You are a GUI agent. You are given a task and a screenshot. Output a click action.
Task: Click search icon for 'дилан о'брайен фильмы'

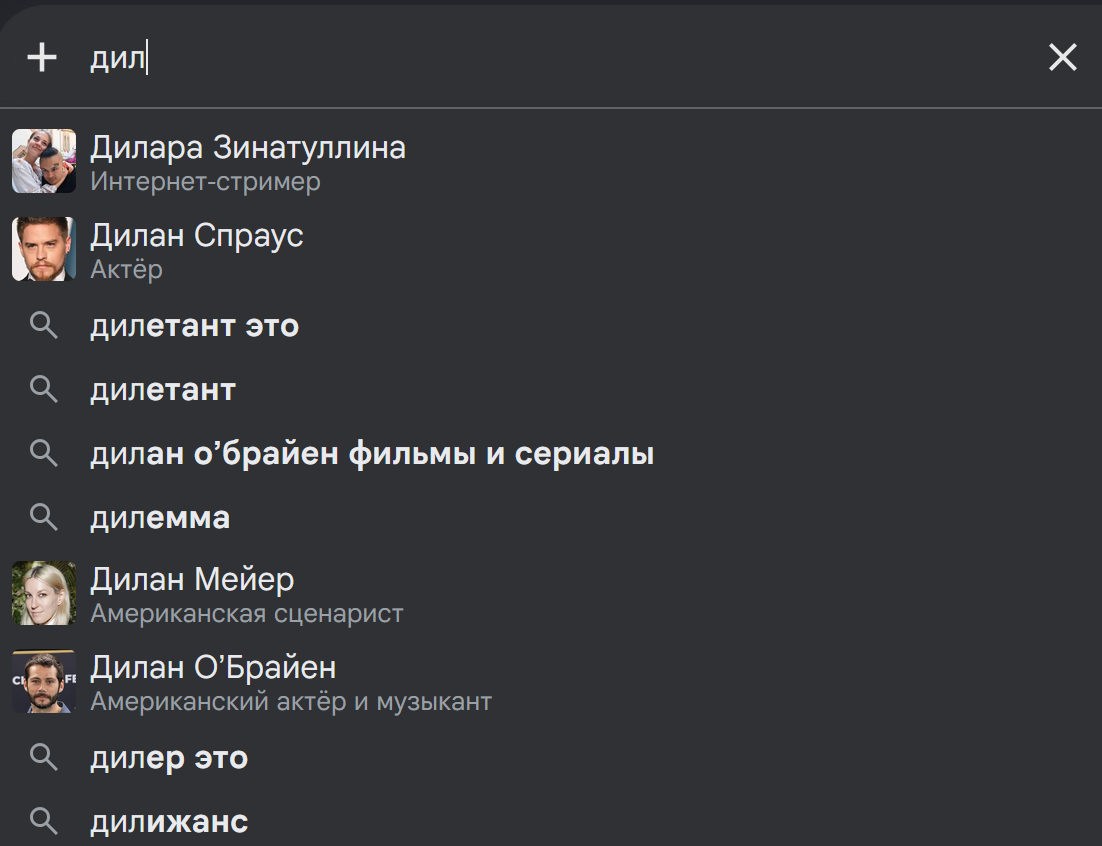point(44,453)
